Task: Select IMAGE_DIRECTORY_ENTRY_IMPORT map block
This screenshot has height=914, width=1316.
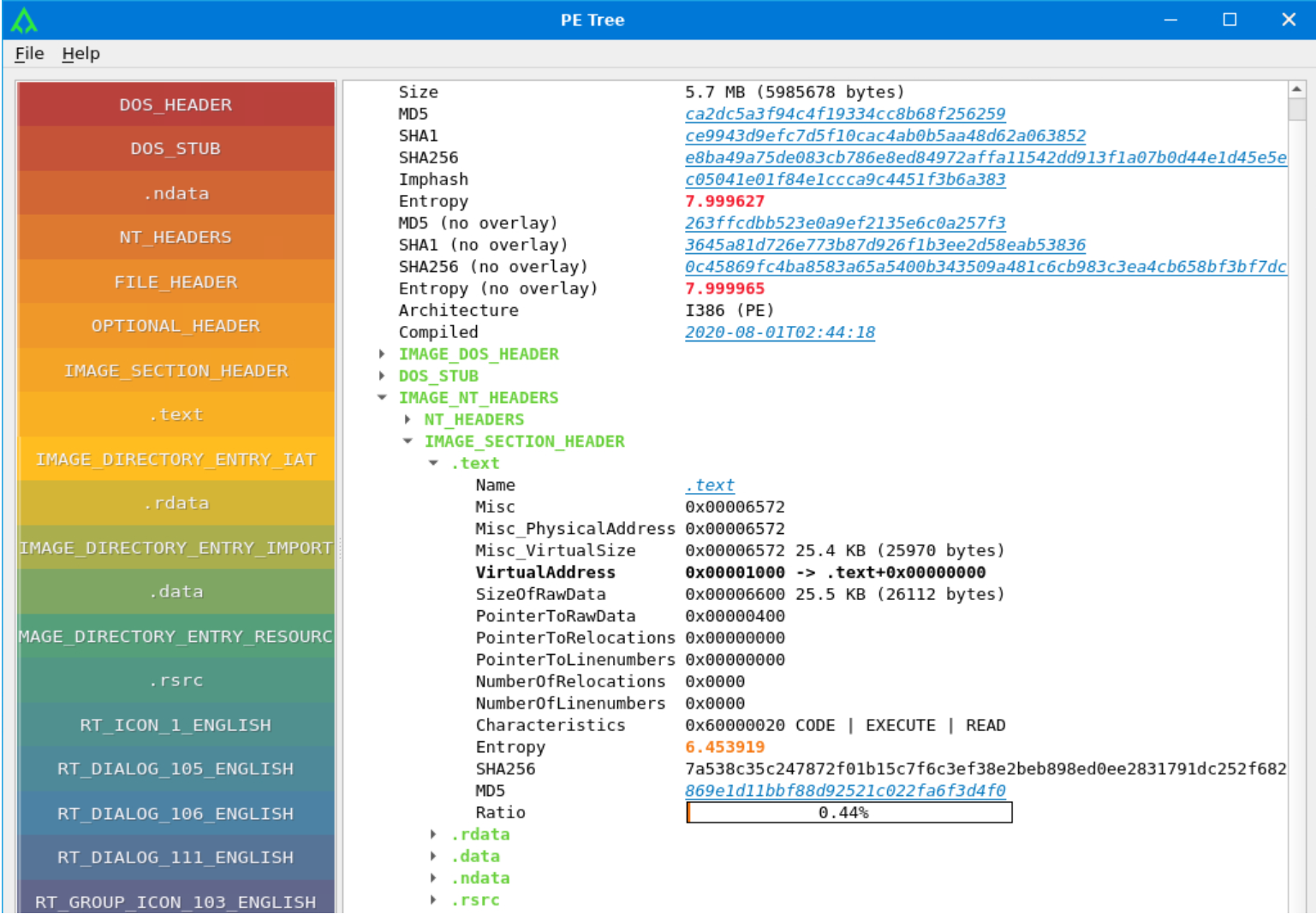Action: tap(176, 548)
